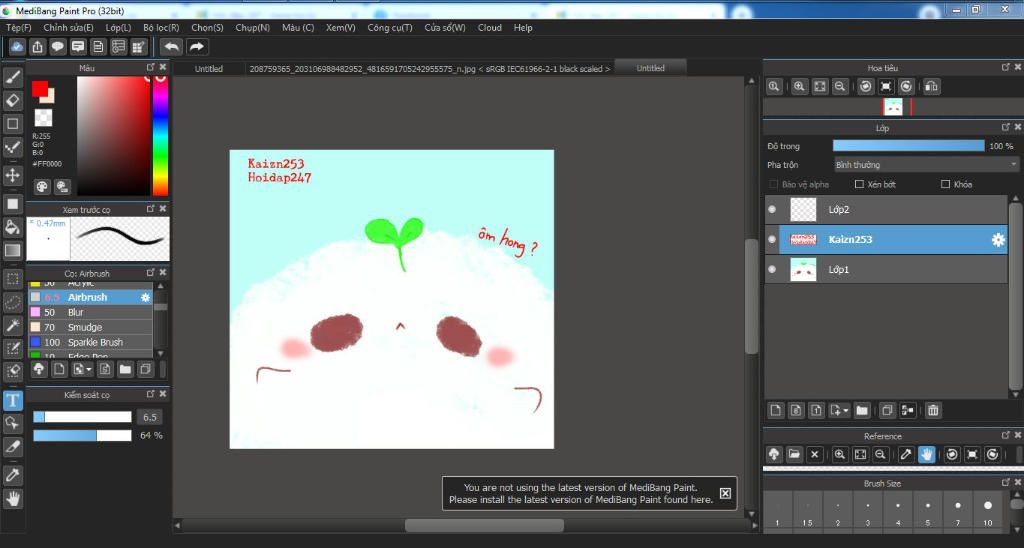Select the Lasso tool
Screen dimensions: 1024x548
[x=12, y=302]
